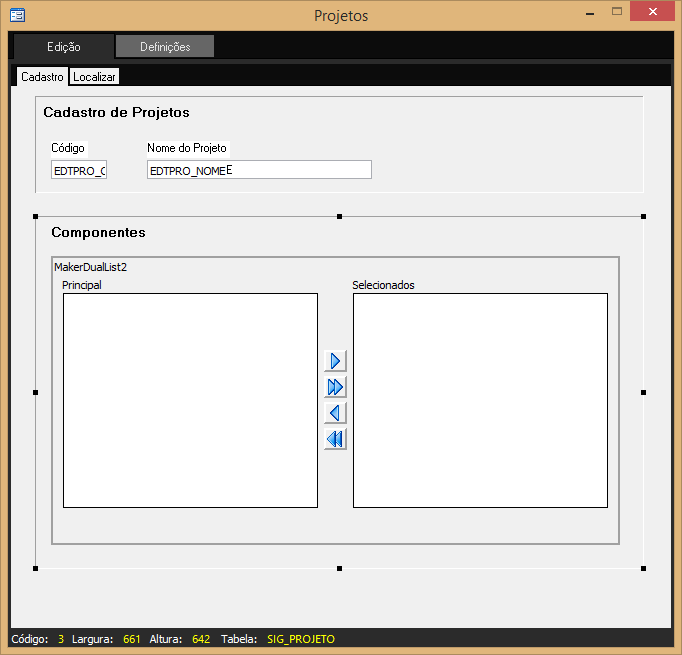Click the bottom-right resize handle of Componentes
The image size is (682, 655).
(643, 568)
